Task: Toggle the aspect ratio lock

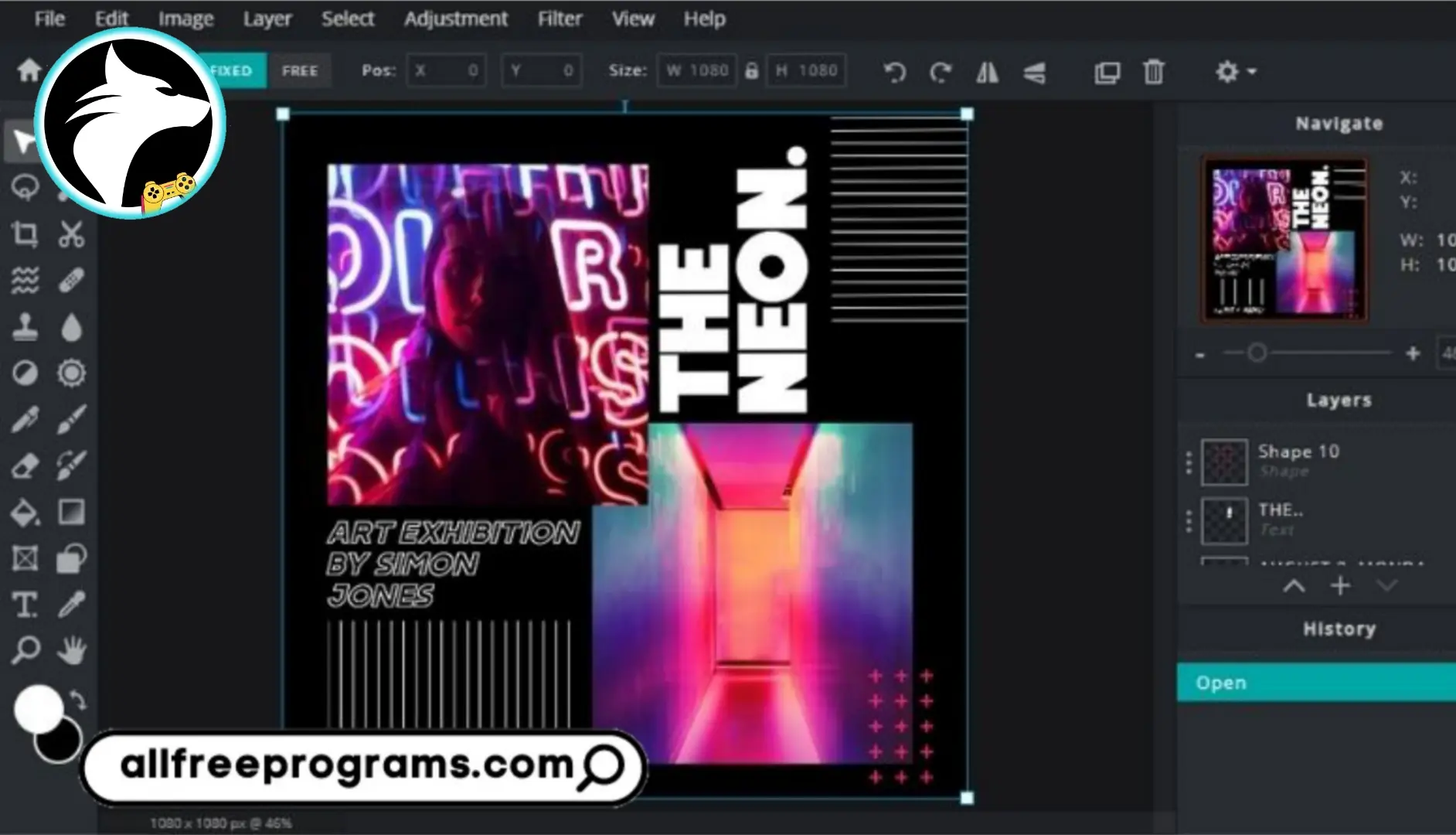Action: 751,71
